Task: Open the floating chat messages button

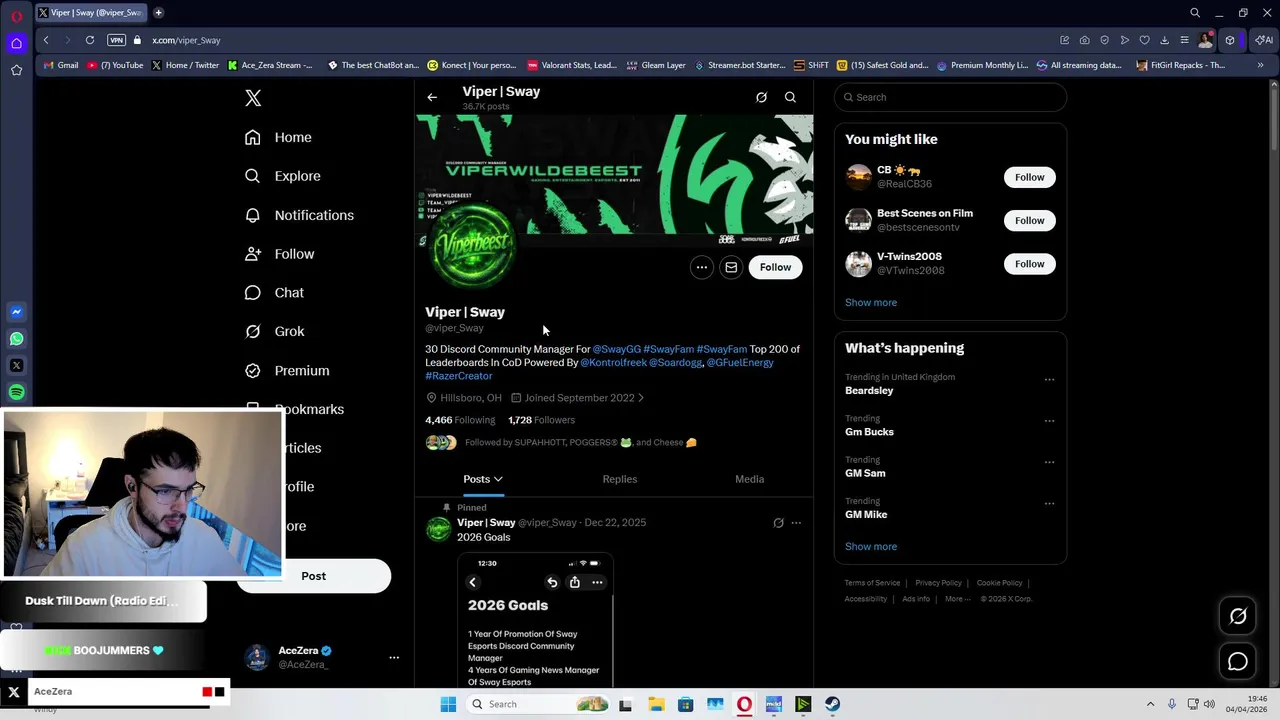Action: click(x=1238, y=661)
